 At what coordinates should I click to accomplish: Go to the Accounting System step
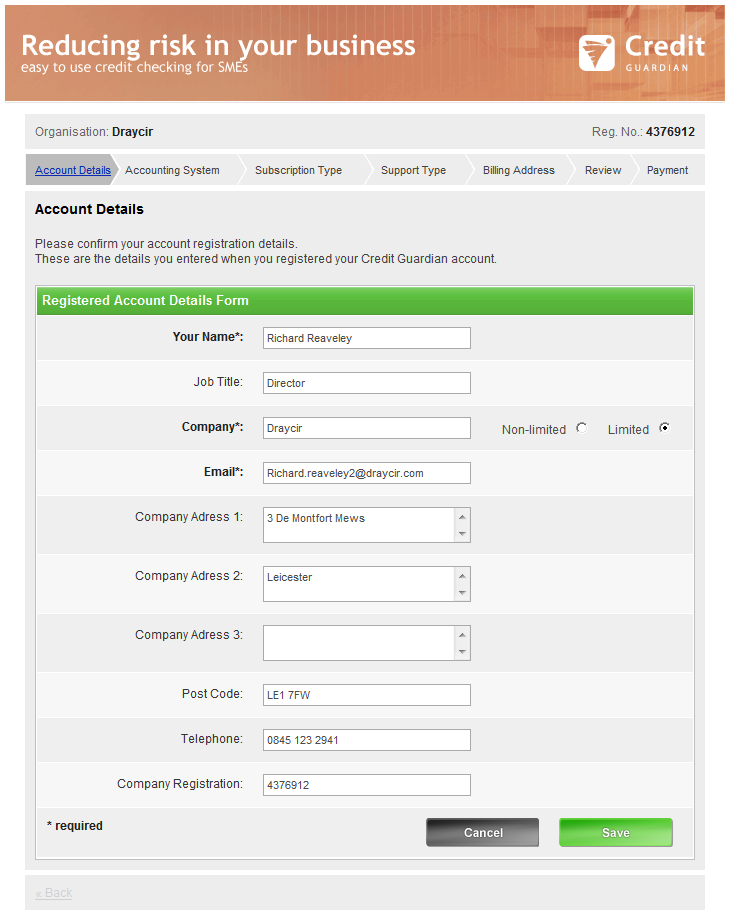pyautogui.click(x=172, y=170)
